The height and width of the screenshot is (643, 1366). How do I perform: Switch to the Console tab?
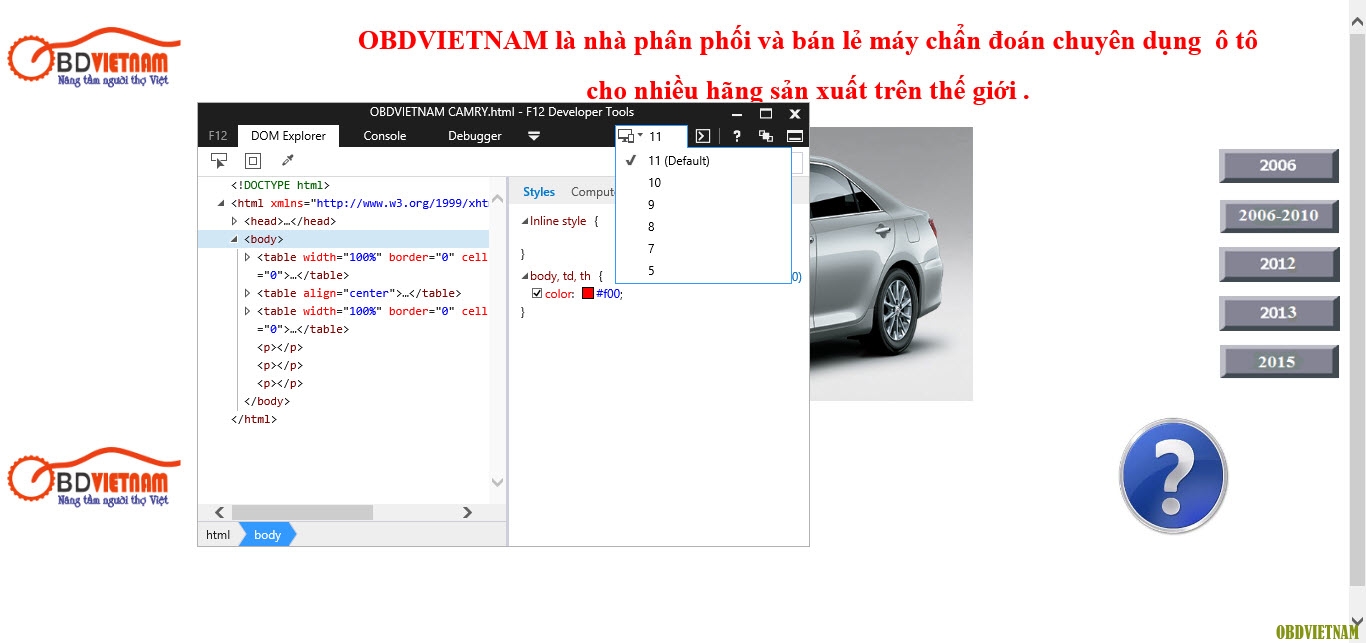(384, 136)
